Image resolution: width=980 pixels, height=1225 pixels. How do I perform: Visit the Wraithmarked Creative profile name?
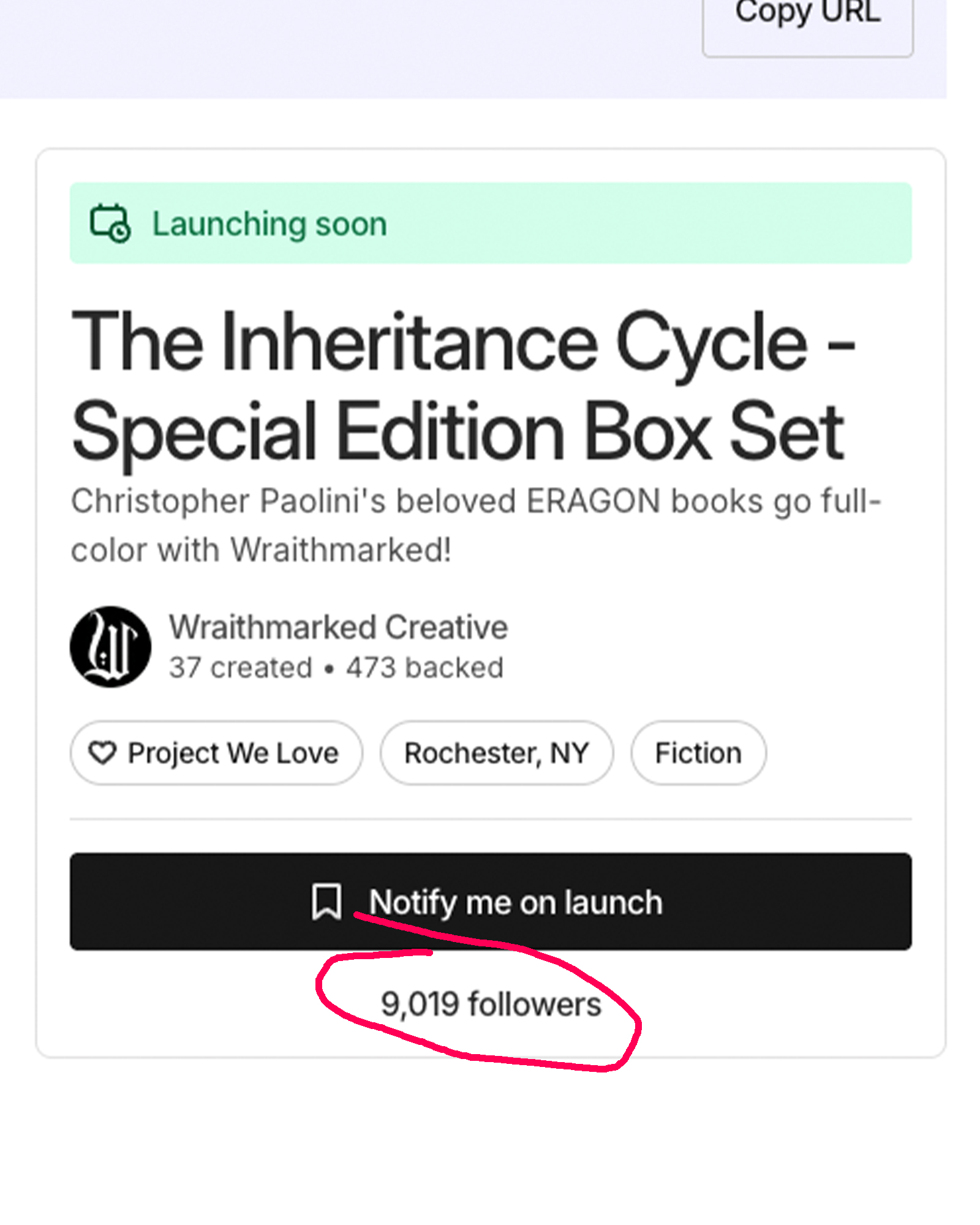(338, 627)
